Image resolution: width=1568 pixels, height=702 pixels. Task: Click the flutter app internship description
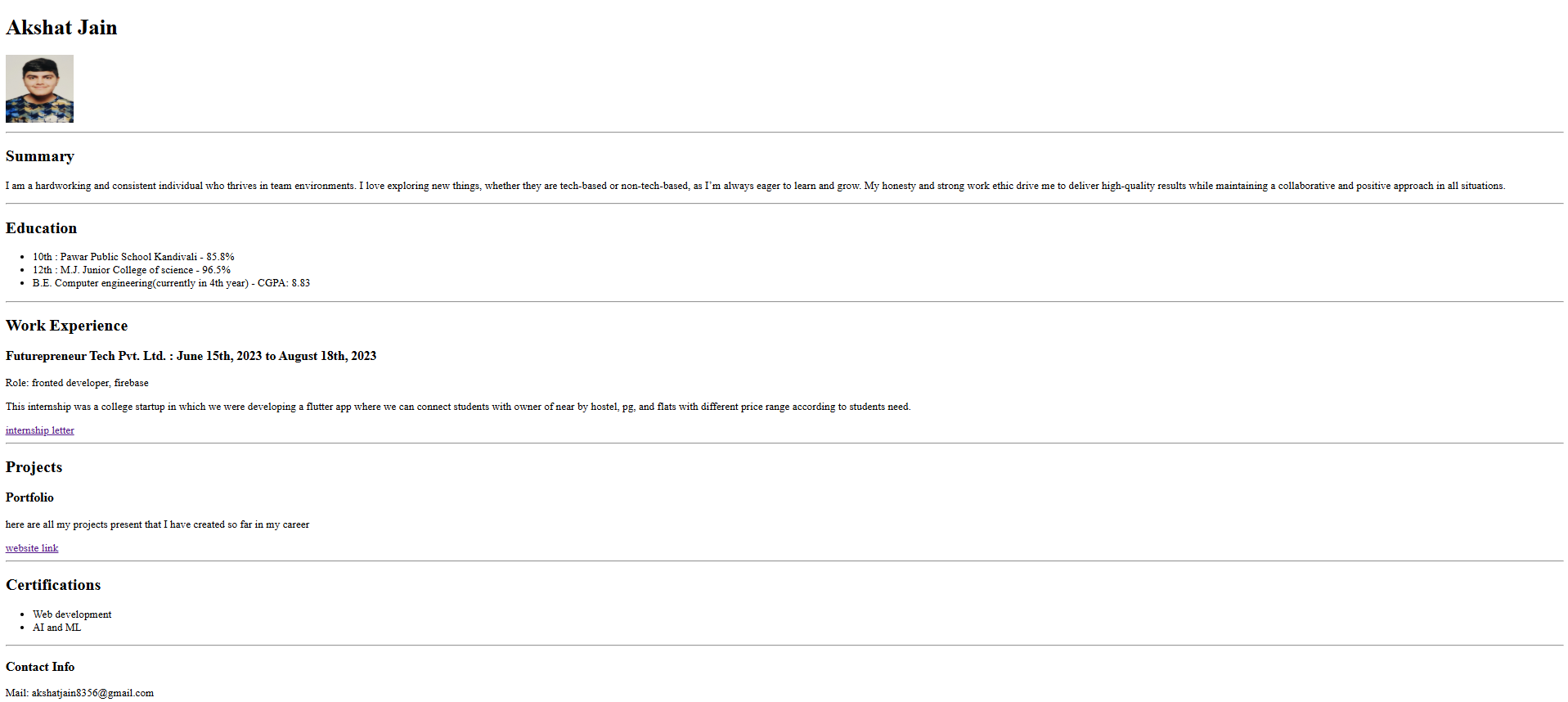(x=457, y=407)
